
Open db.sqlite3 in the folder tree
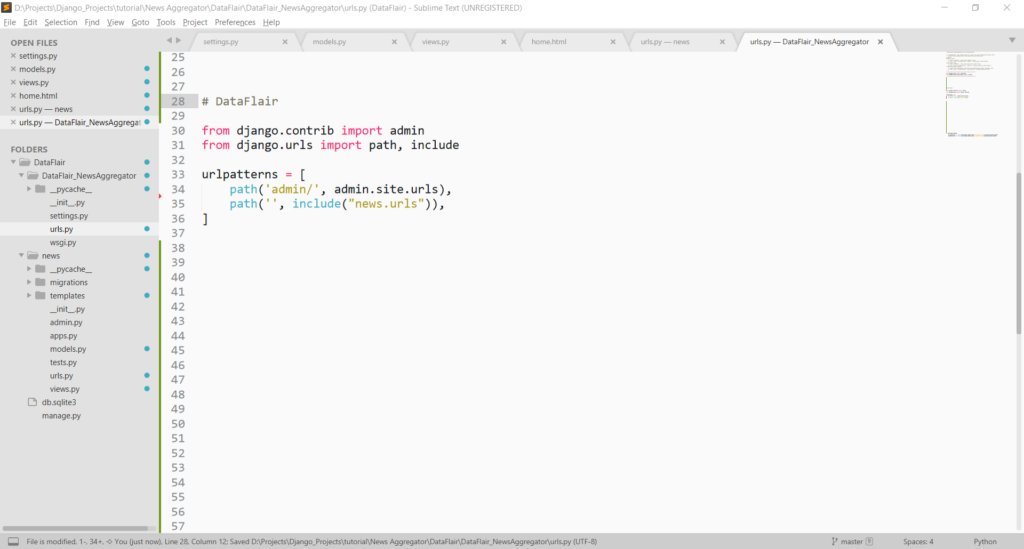[58, 402]
